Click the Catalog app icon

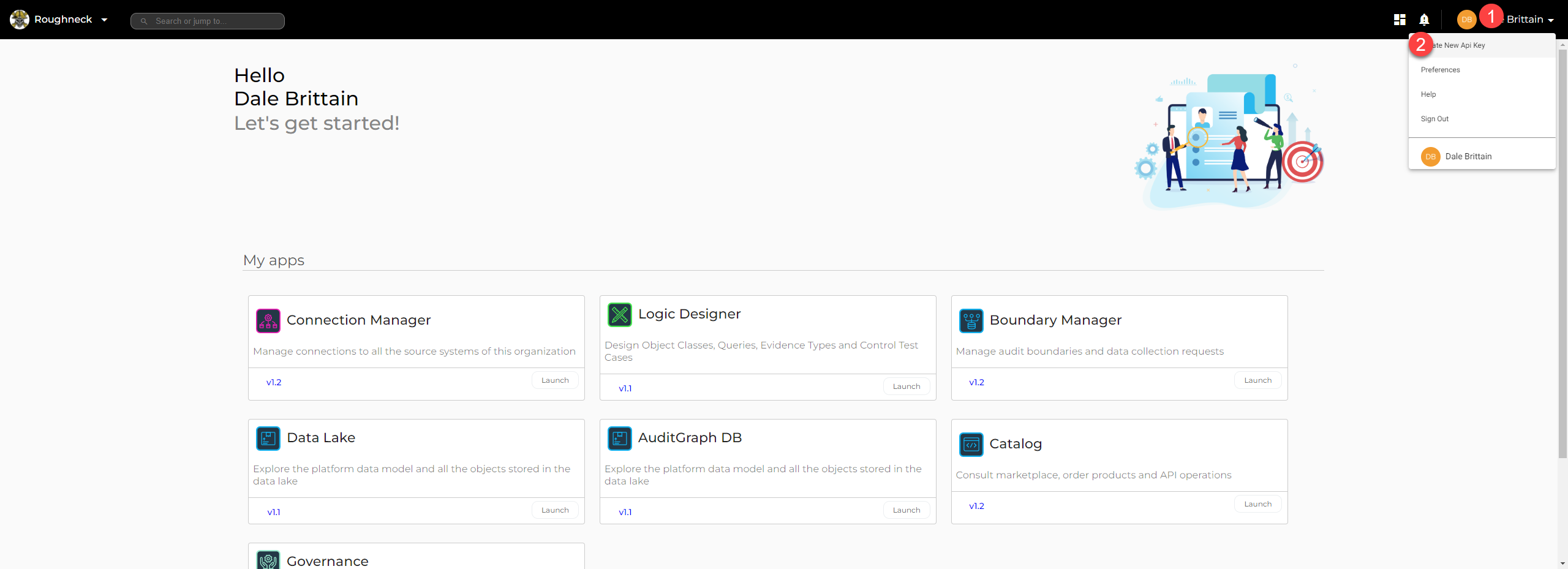pyautogui.click(x=971, y=445)
